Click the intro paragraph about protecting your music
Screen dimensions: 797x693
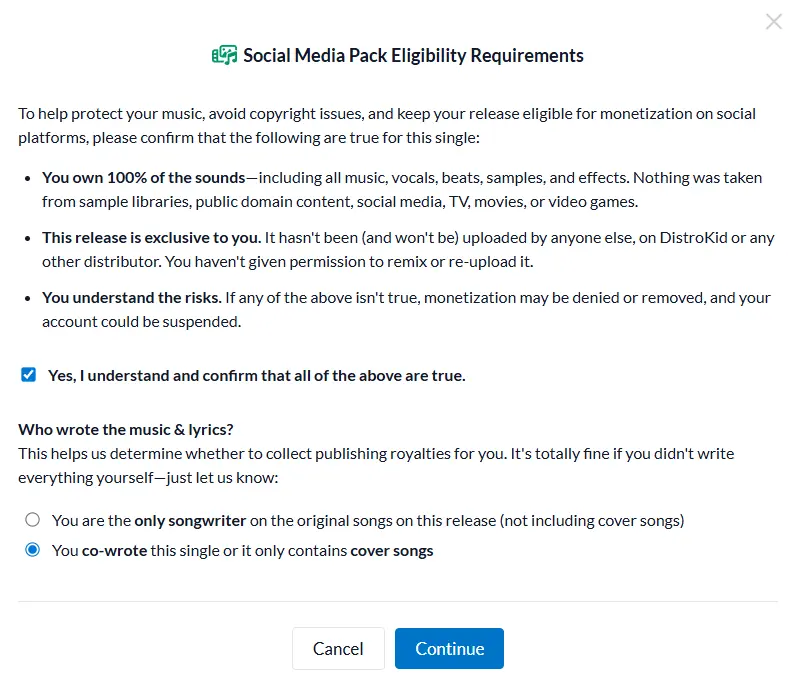coord(387,126)
